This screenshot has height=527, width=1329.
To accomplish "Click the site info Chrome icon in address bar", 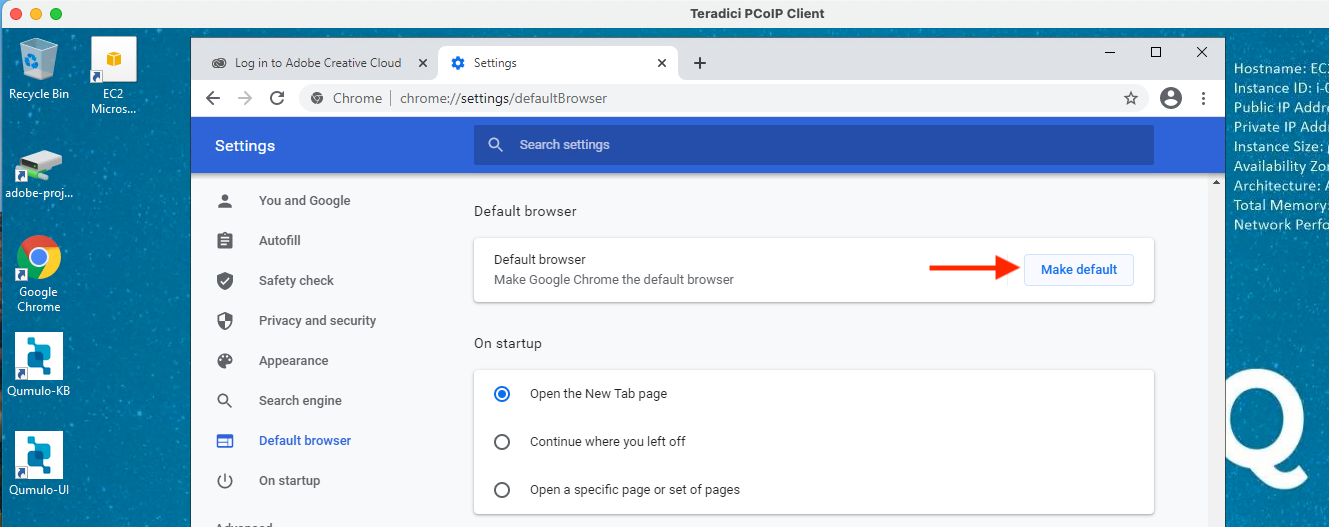I will tap(317, 98).
